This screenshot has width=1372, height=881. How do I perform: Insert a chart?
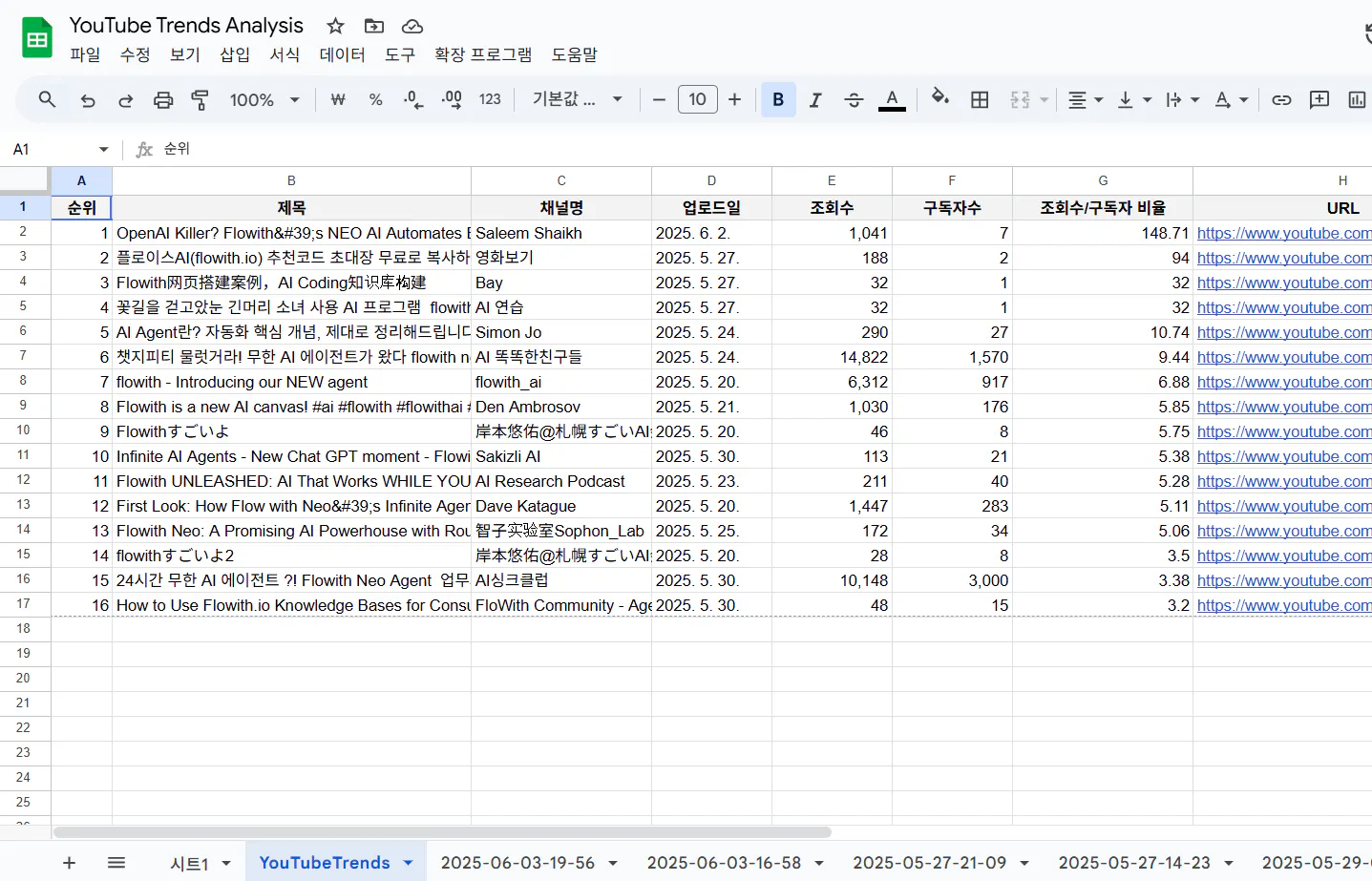click(1357, 99)
